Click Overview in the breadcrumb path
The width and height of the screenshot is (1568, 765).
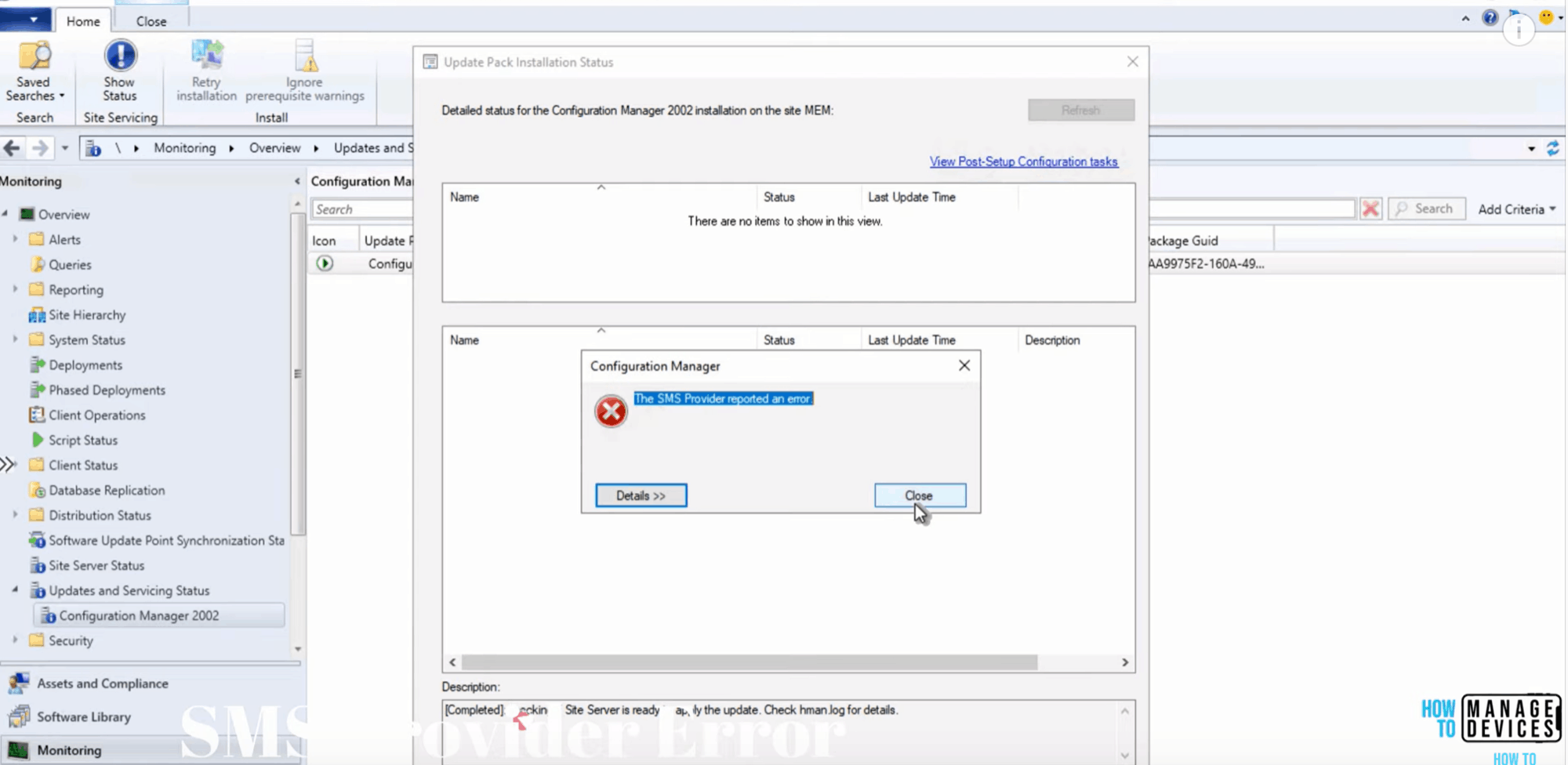point(274,148)
